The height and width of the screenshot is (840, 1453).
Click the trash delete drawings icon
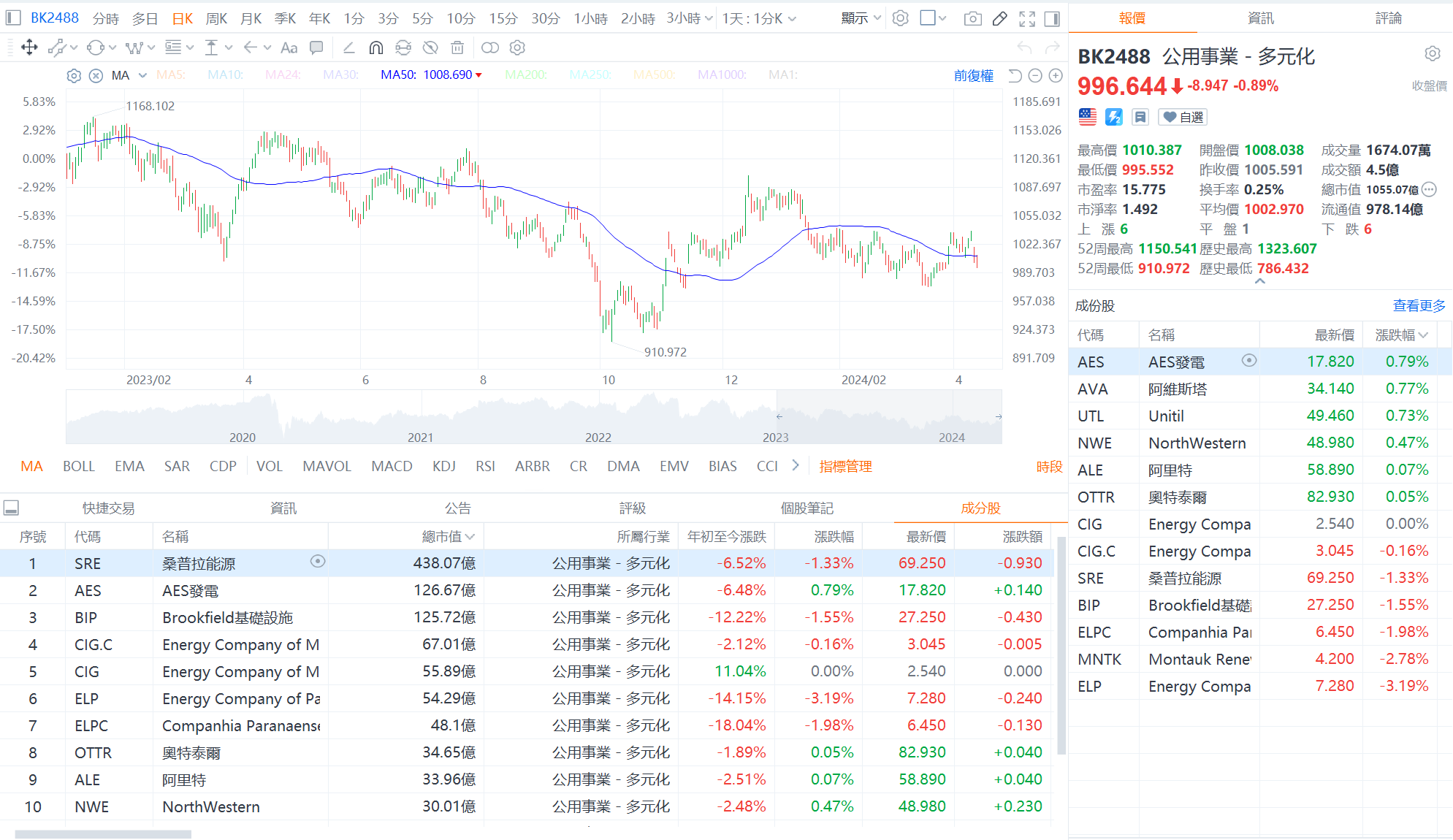click(x=457, y=48)
